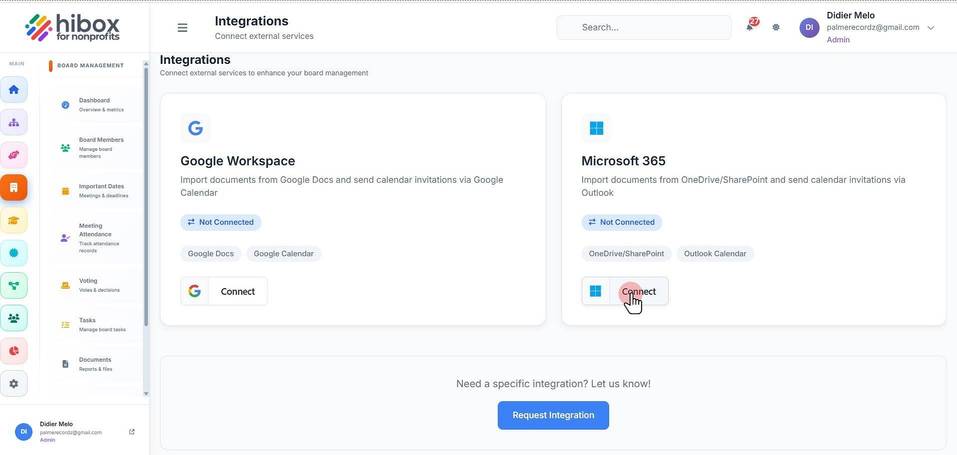Open Important Dates menu item
The image size is (957, 455).
pos(93,191)
